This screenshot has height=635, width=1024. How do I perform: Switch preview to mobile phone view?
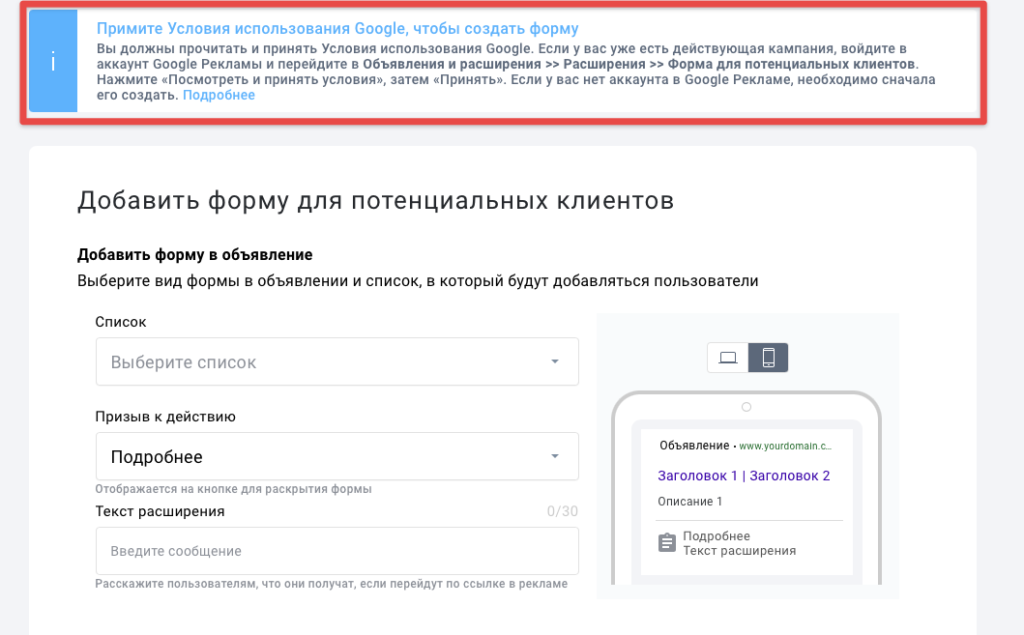(768, 357)
